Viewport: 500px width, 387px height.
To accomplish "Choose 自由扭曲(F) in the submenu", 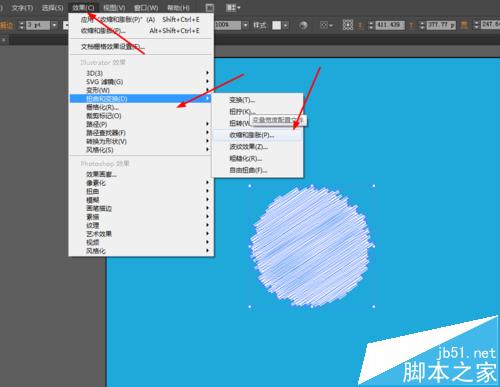I will click(x=257, y=170).
